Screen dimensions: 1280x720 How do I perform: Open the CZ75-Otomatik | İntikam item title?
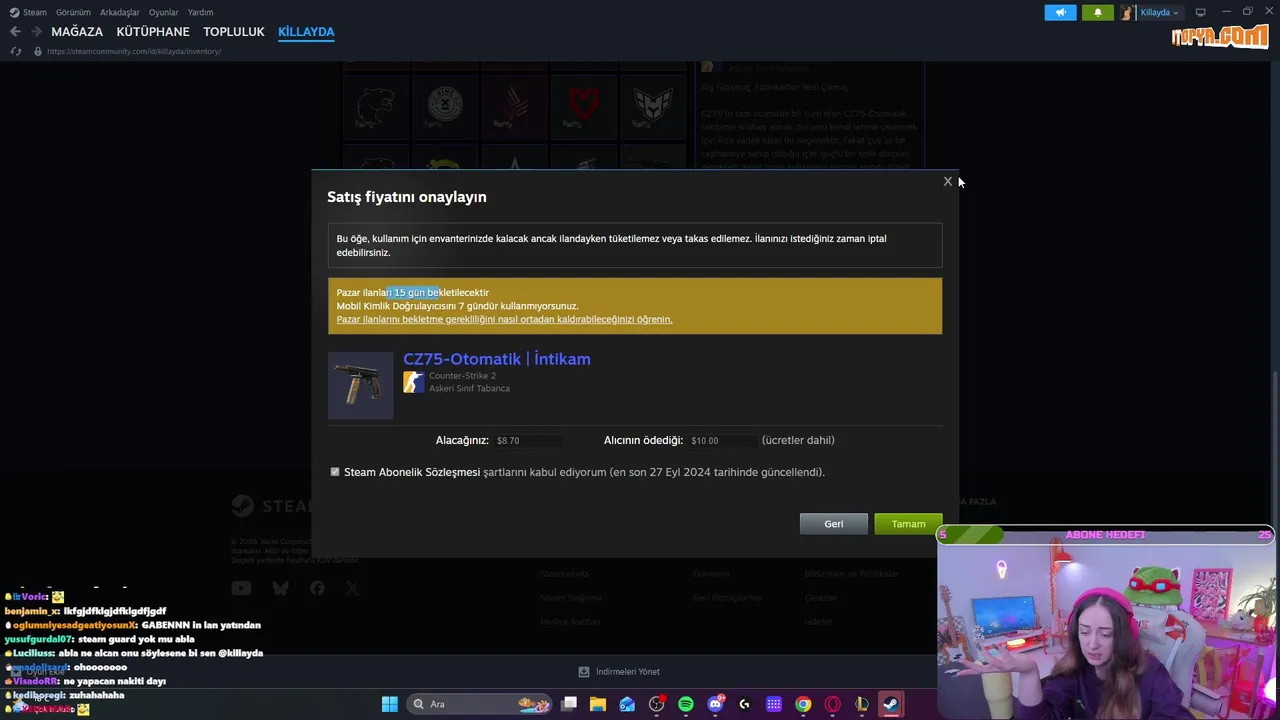point(496,359)
